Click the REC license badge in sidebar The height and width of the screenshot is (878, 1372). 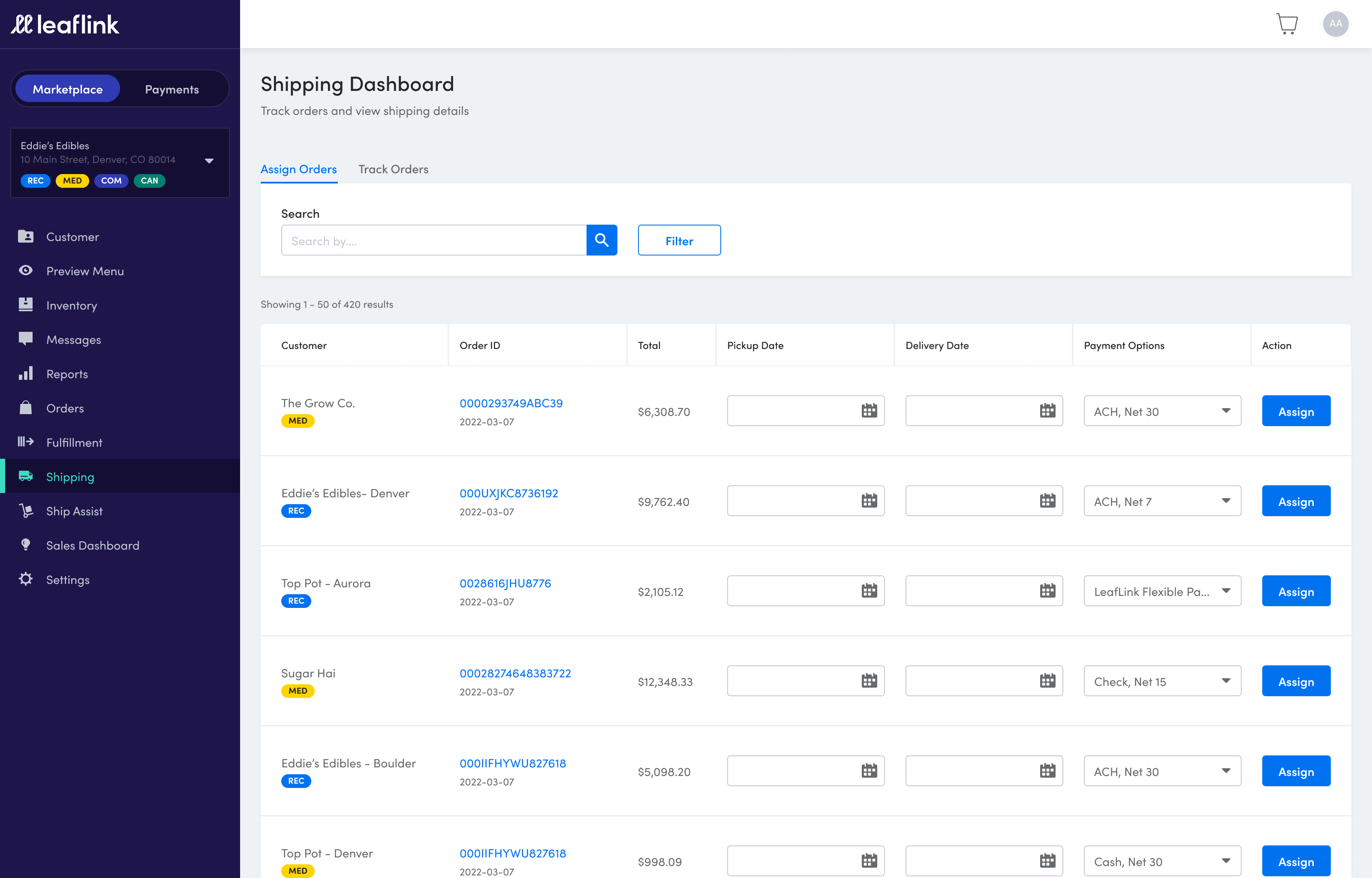click(35, 180)
